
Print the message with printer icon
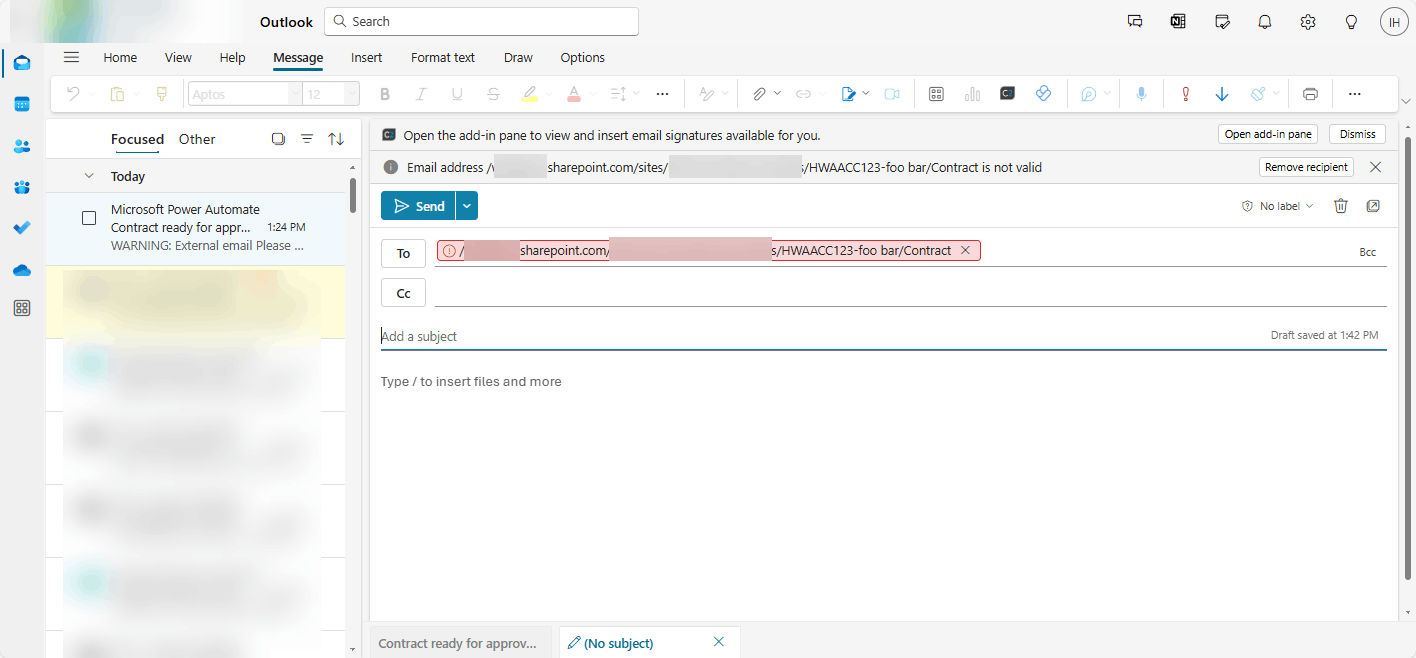pos(1310,94)
